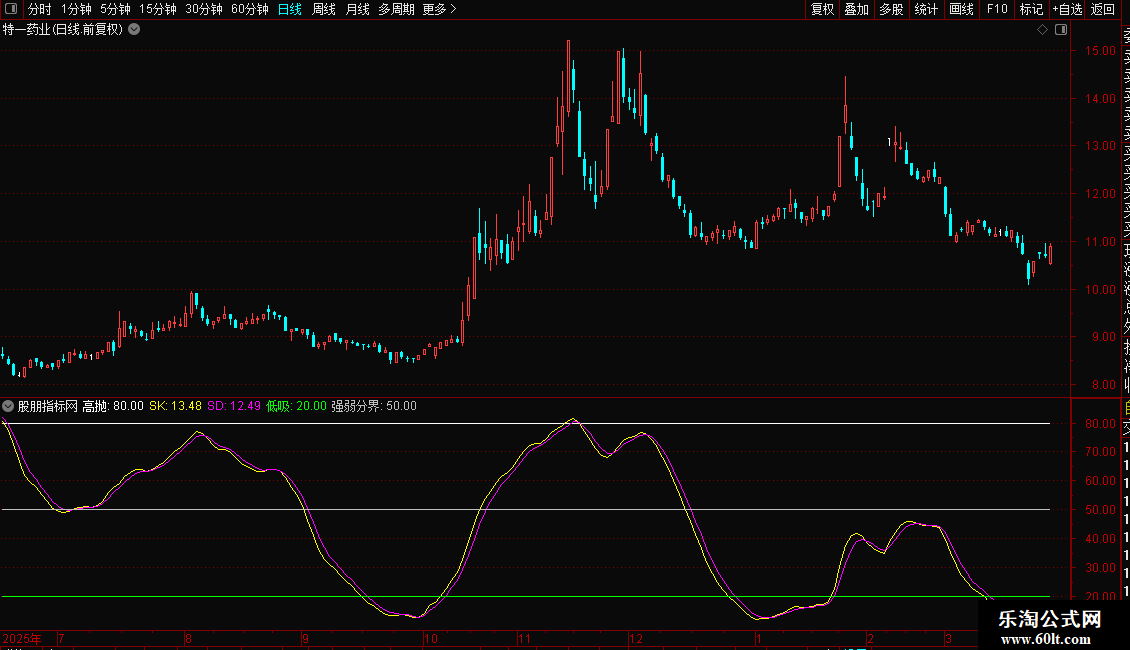Click the SD: 12.49 value label

coord(234,406)
